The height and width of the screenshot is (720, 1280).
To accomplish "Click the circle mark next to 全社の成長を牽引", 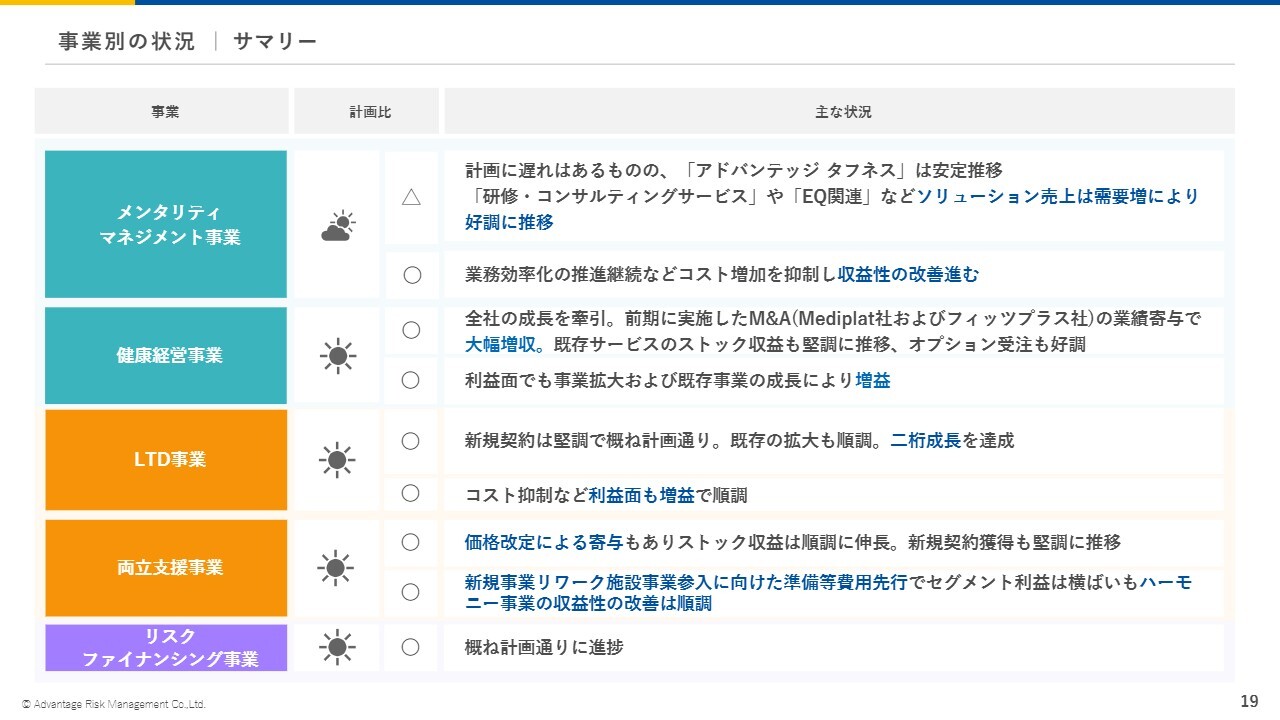I will coord(411,330).
